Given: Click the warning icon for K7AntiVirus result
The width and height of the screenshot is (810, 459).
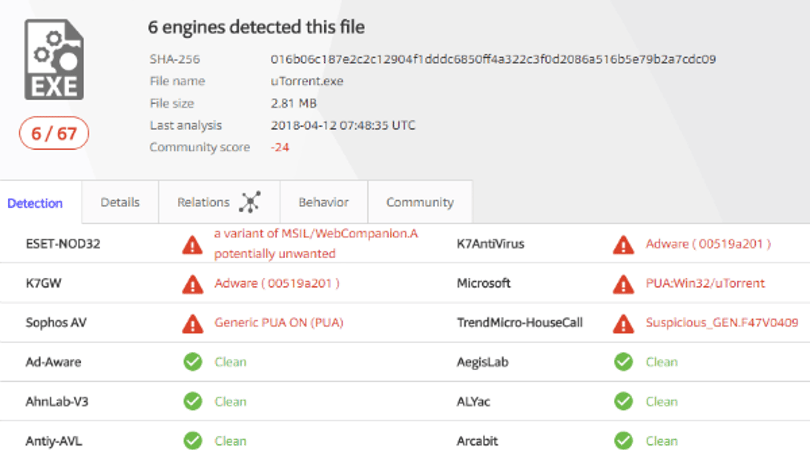Looking at the screenshot, I should 623,244.
